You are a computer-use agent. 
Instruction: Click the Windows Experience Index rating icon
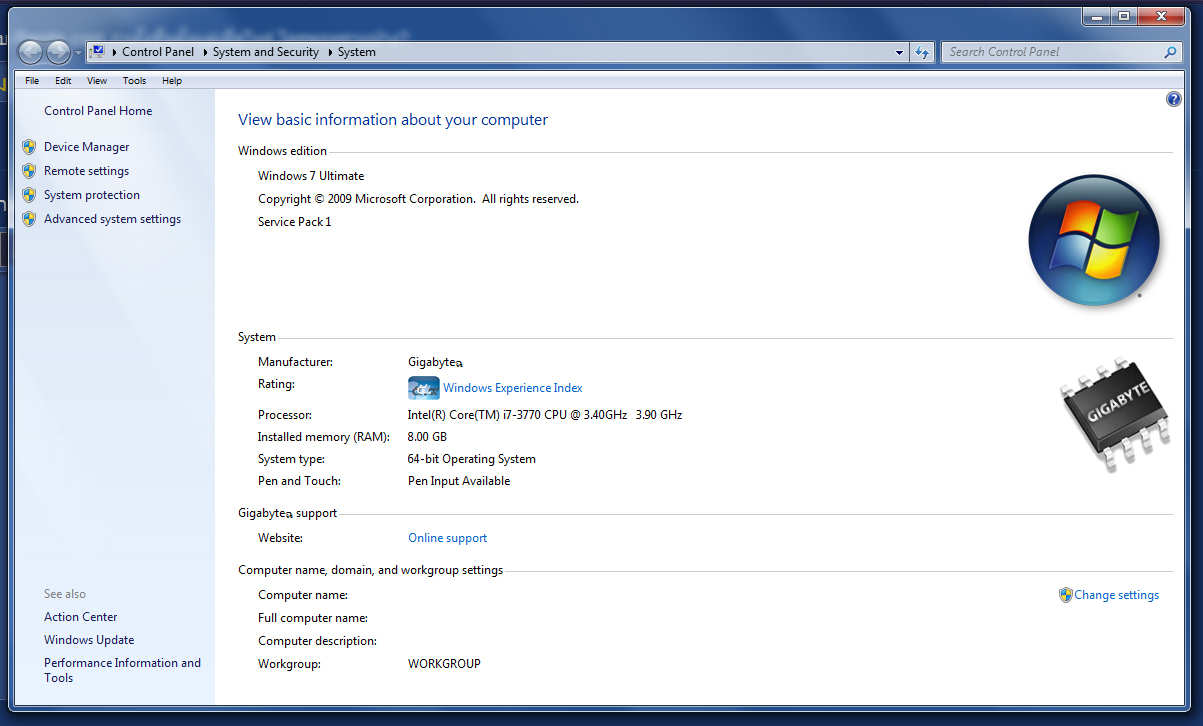[x=424, y=388]
